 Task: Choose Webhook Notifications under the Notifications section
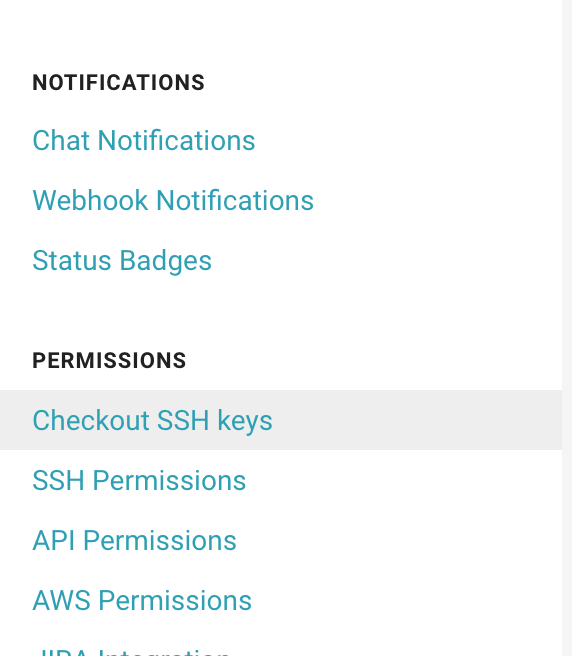tap(173, 200)
